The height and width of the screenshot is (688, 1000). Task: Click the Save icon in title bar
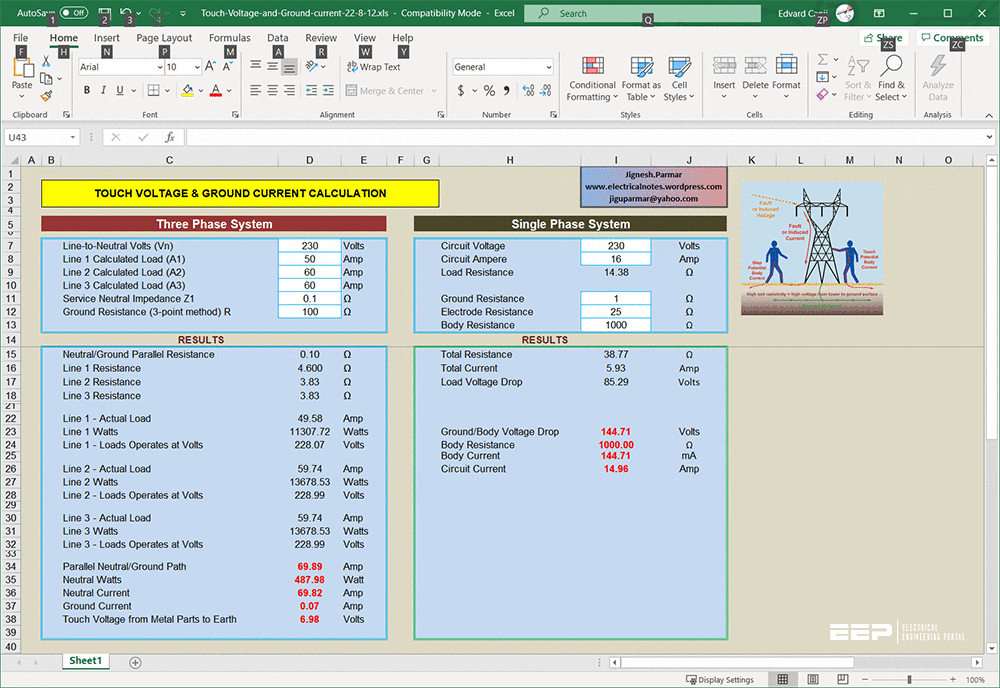point(105,13)
